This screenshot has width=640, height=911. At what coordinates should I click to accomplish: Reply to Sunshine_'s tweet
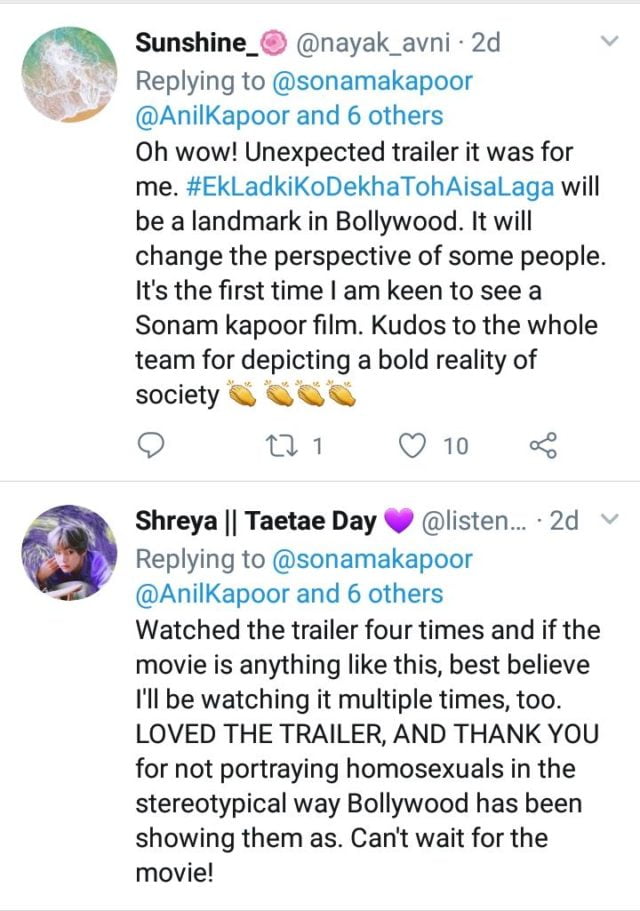click(149, 446)
